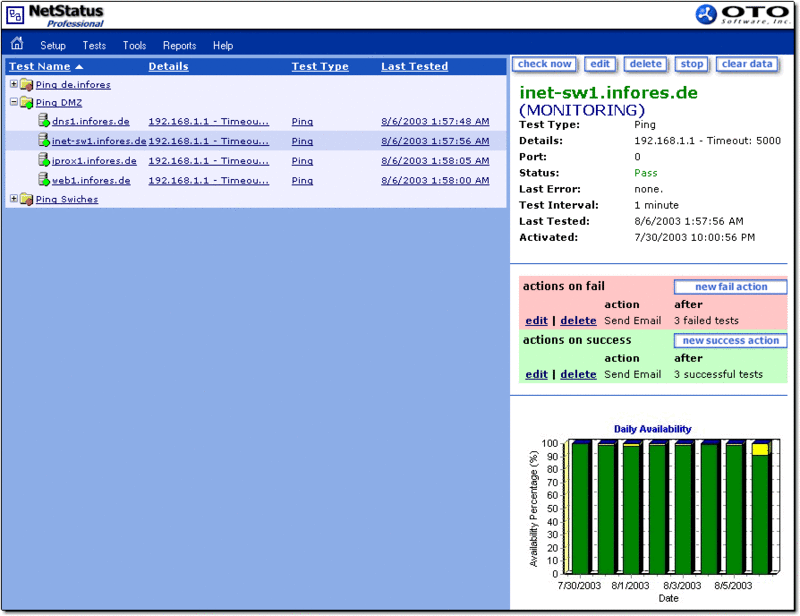Screen dimensions: 800x616
Task: Click the Activated value 7/30/2003 10:00:56 PM
Action: coord(694,237)
